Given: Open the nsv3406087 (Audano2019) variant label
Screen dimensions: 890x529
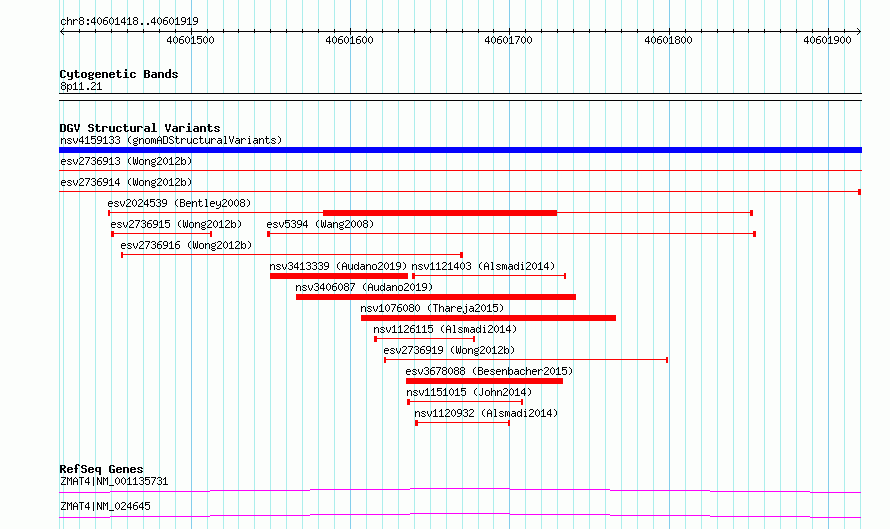Looking at the screenshot, I should coord(364,287).
